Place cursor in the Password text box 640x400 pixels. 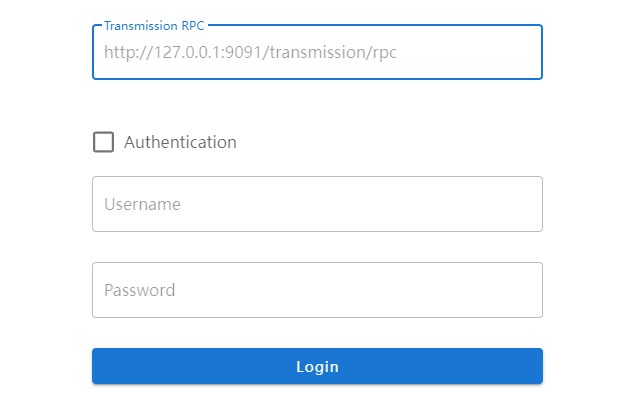(x=317, y=290)
